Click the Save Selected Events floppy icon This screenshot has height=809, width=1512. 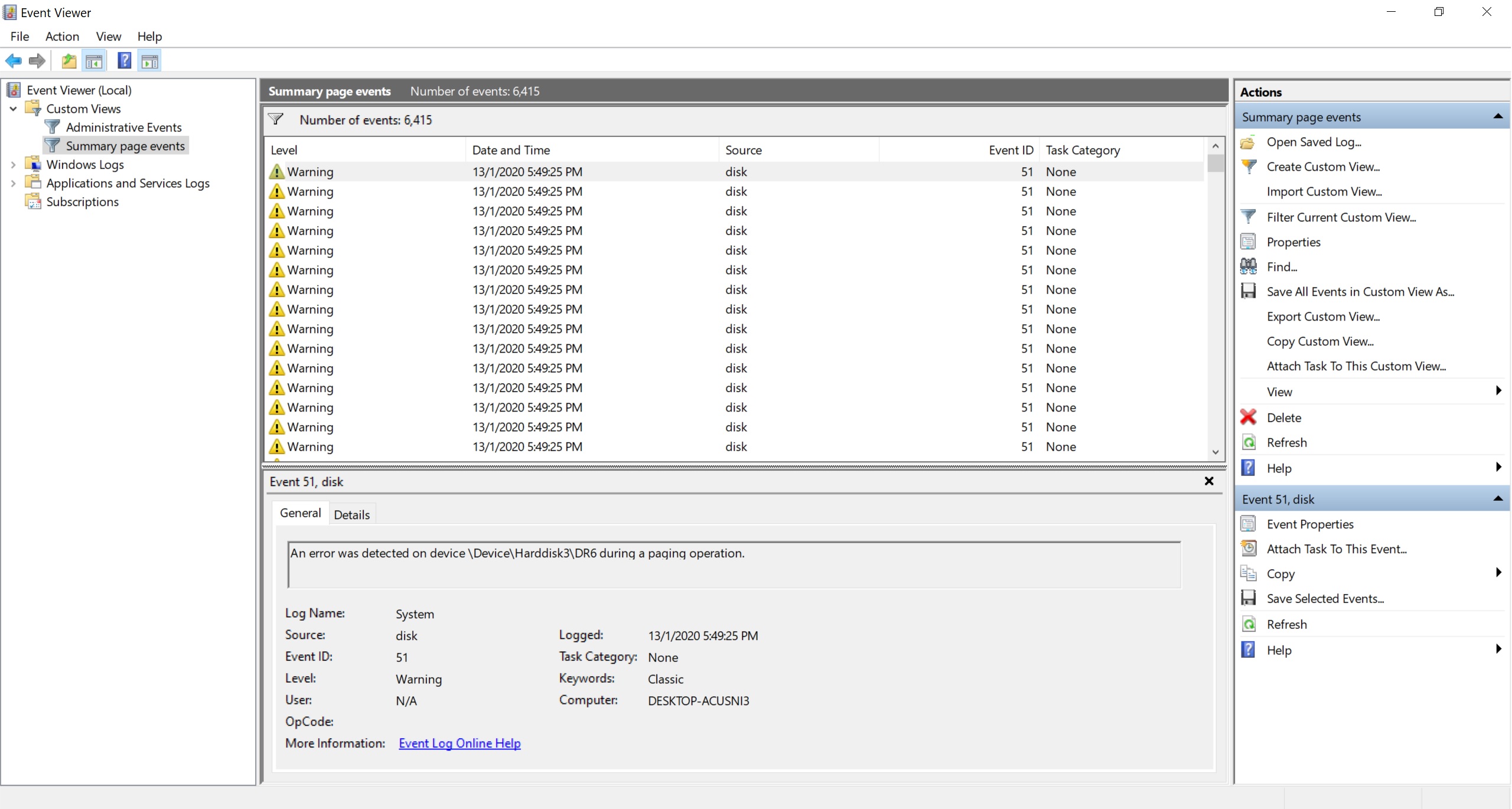click(x=1248, y=598)
